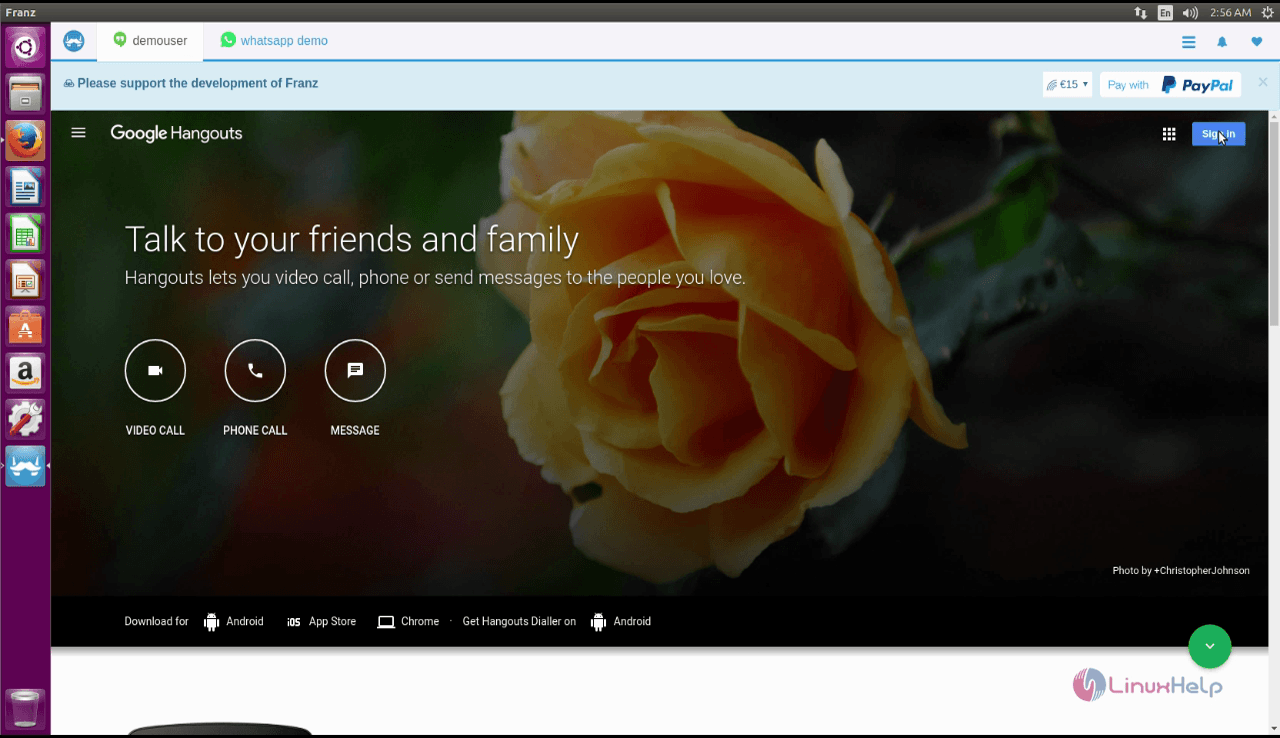Open the Google apps grid icon
The image size is (1280, 738).
[x=1169, y=134]
